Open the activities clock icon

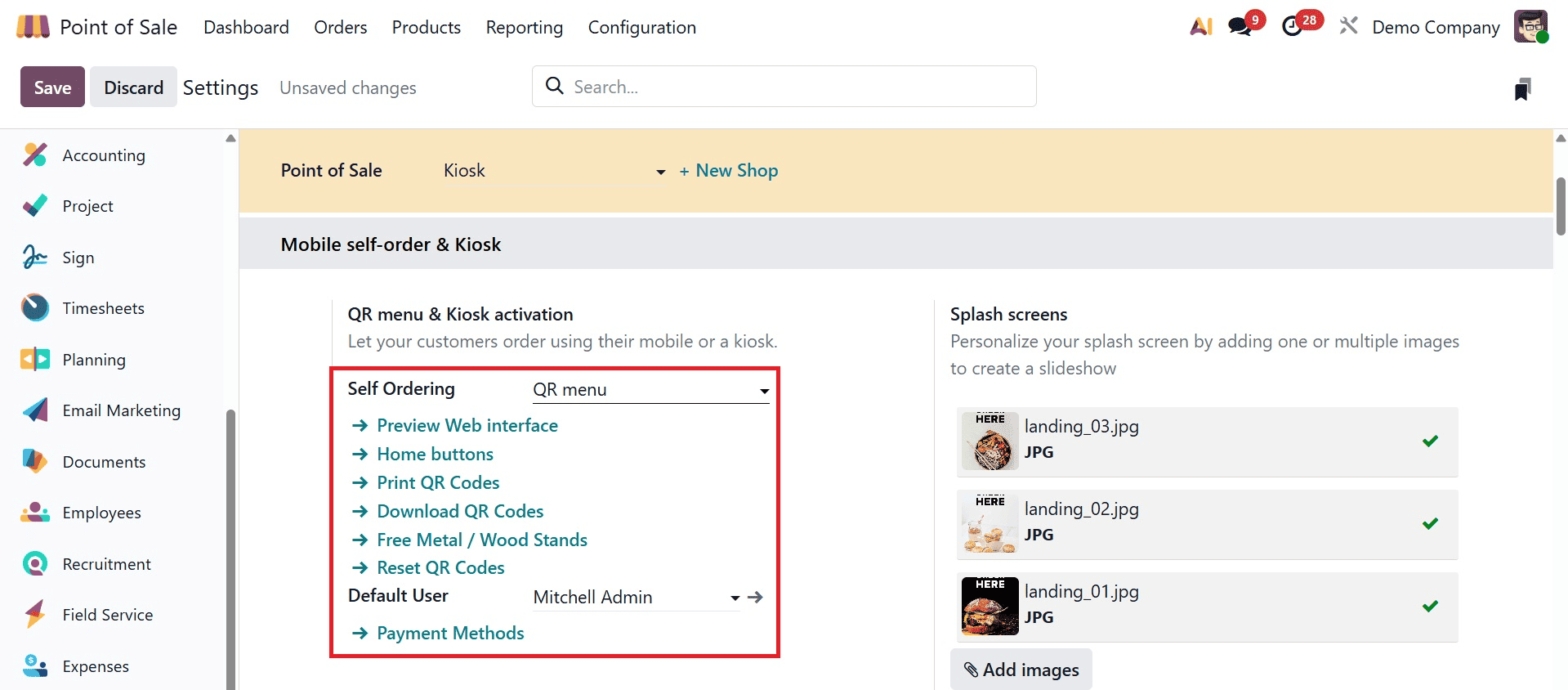point(1292,26)
